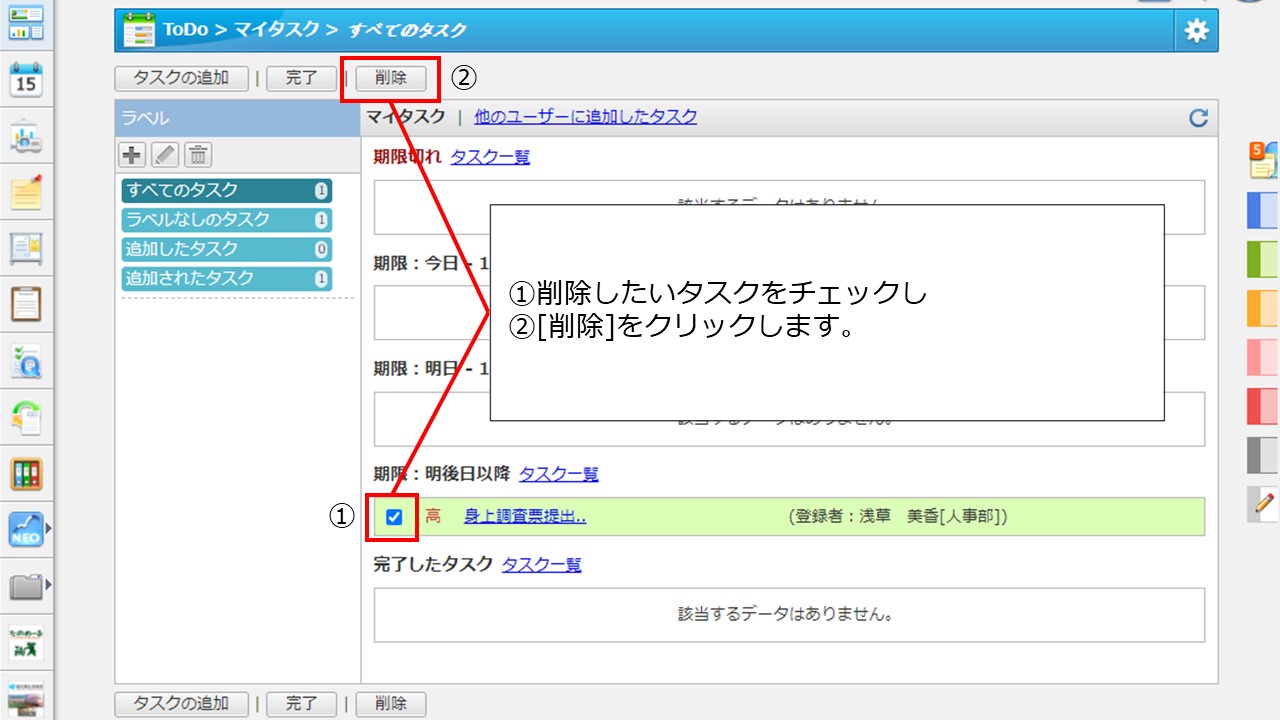Click the add label plus icon

tap(132, 155)
